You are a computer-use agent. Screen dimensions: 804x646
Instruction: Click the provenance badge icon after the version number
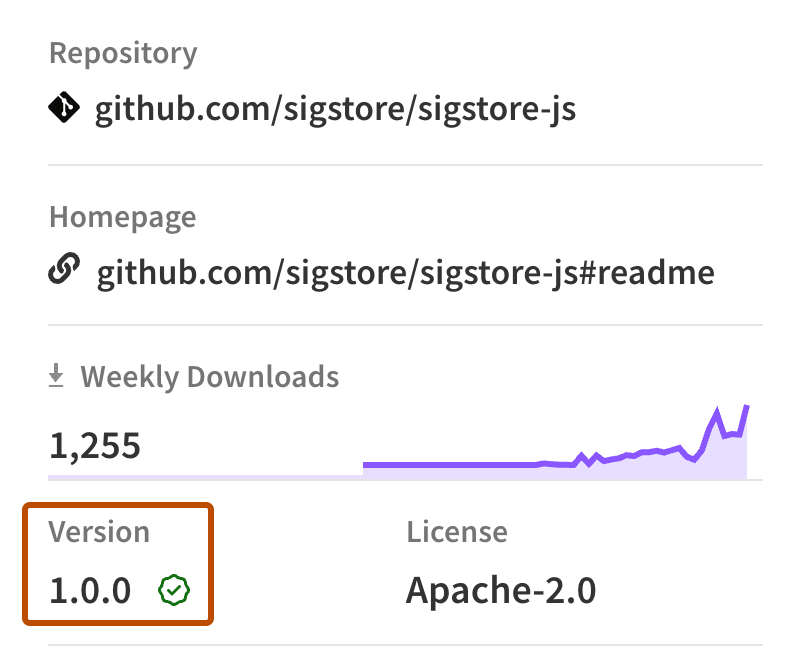pos(175,590)
